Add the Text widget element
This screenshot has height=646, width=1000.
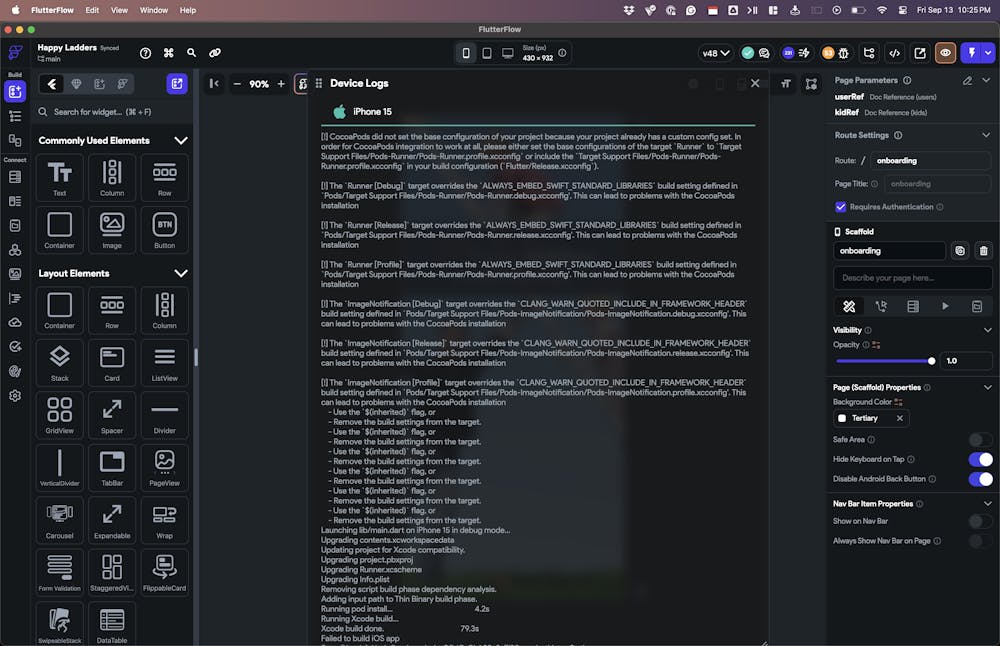pos(59,177)
